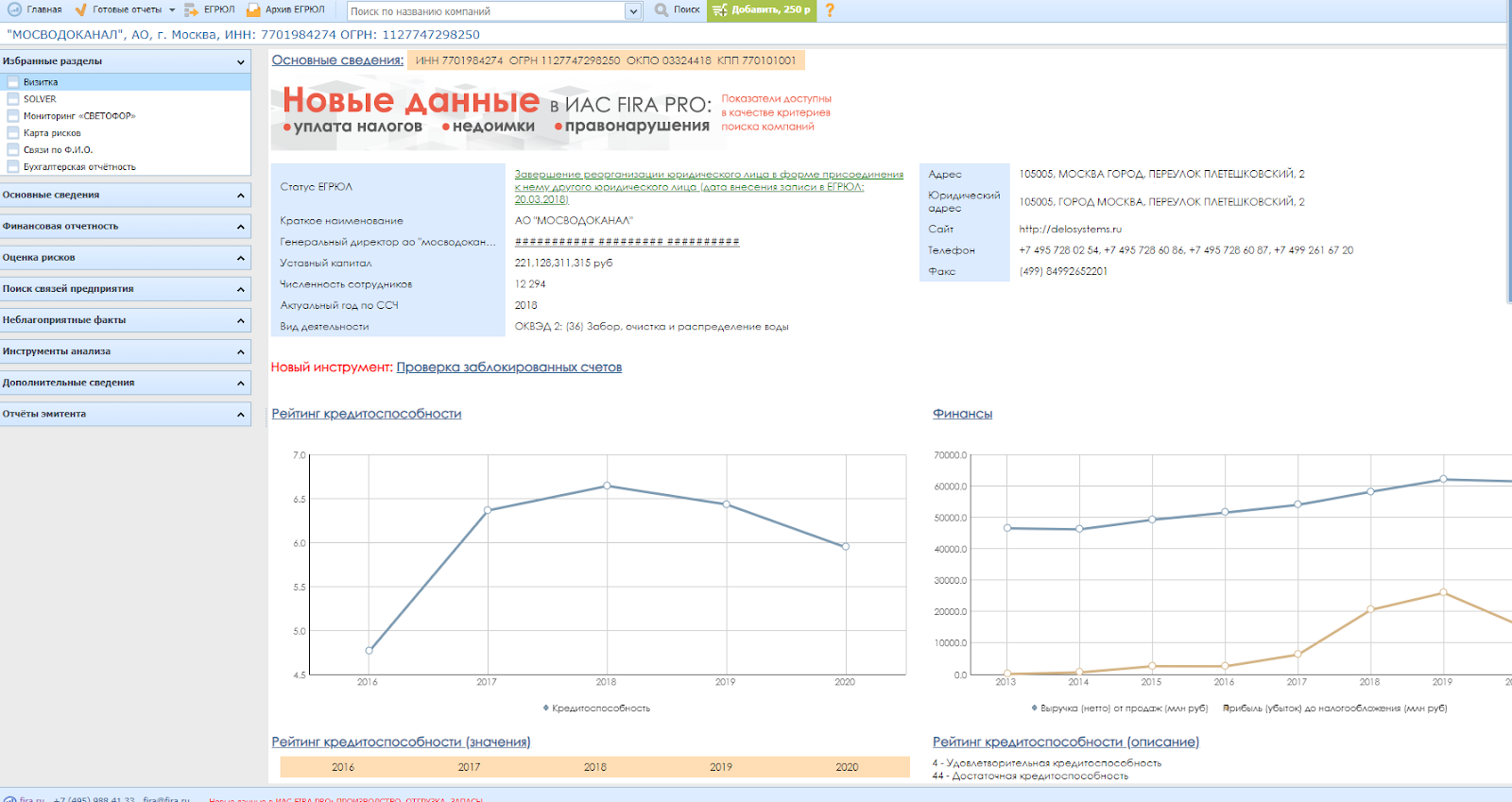
Task: Expand the Финансовая отчетность panel
Action: click(x=125, y=226)
